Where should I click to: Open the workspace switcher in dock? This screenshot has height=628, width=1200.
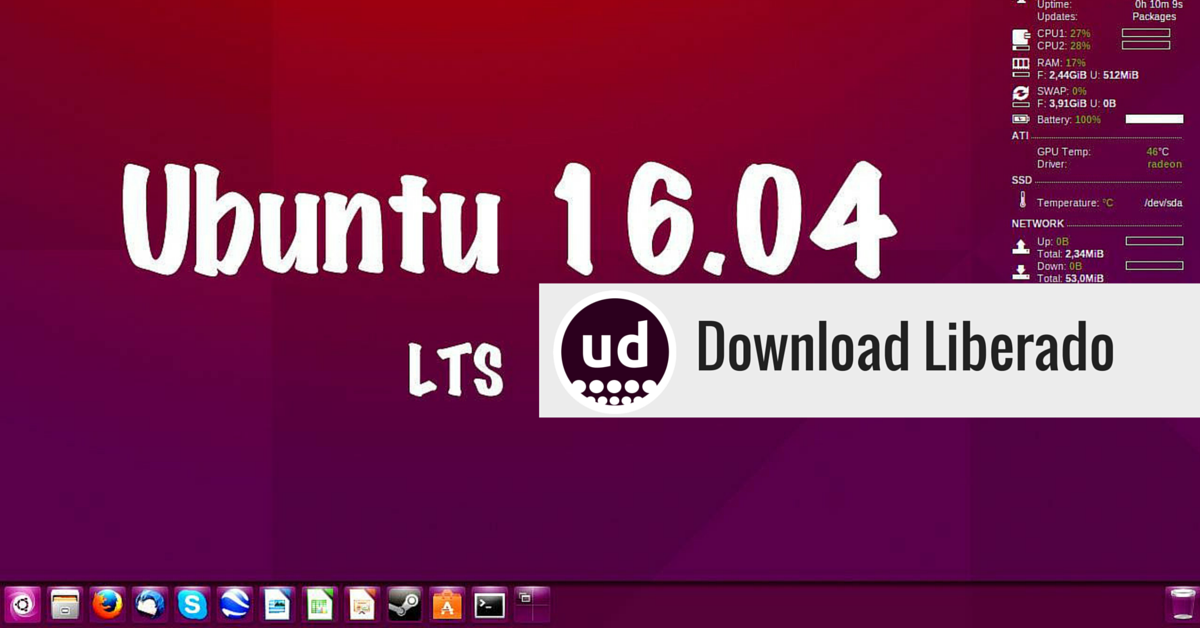coord(532,605)
